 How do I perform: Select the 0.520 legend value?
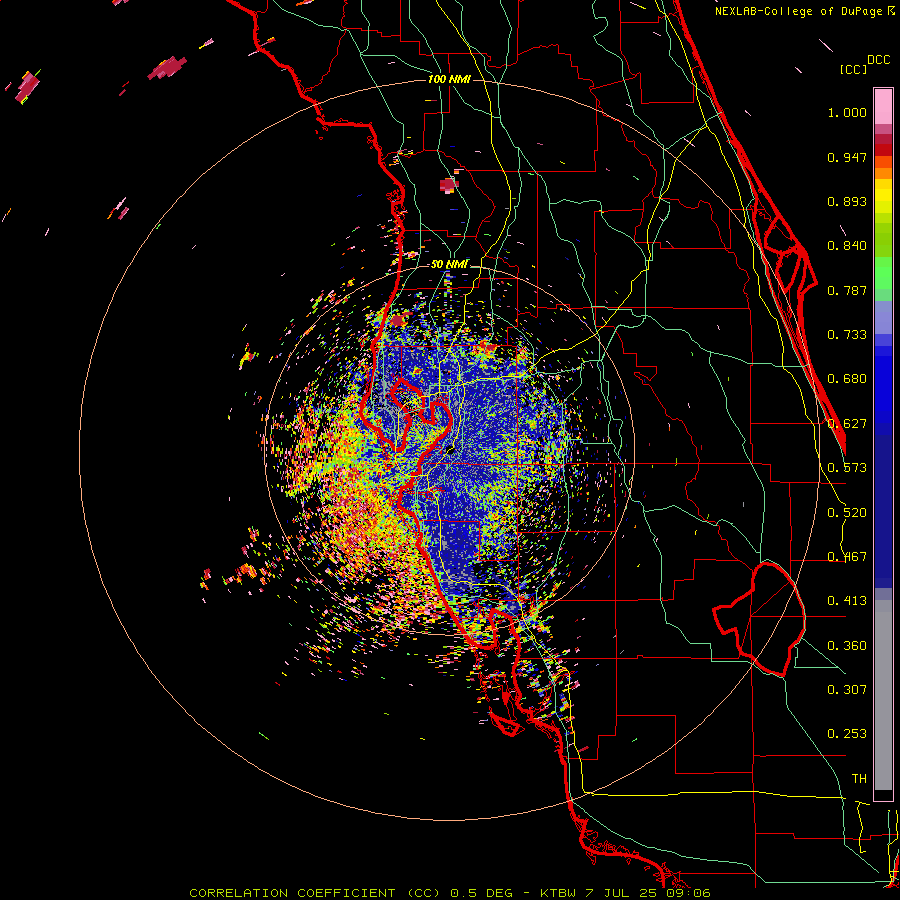(847, 513)
